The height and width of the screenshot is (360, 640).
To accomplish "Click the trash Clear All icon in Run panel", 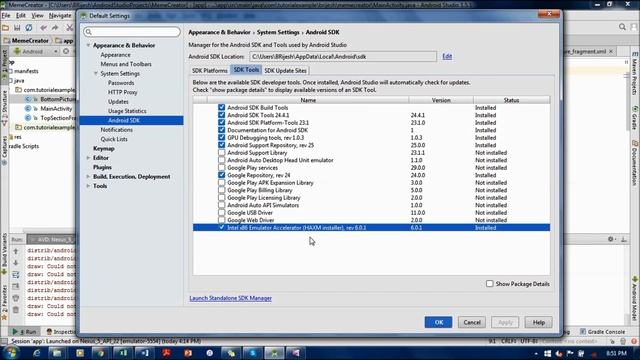I will 16,310.
